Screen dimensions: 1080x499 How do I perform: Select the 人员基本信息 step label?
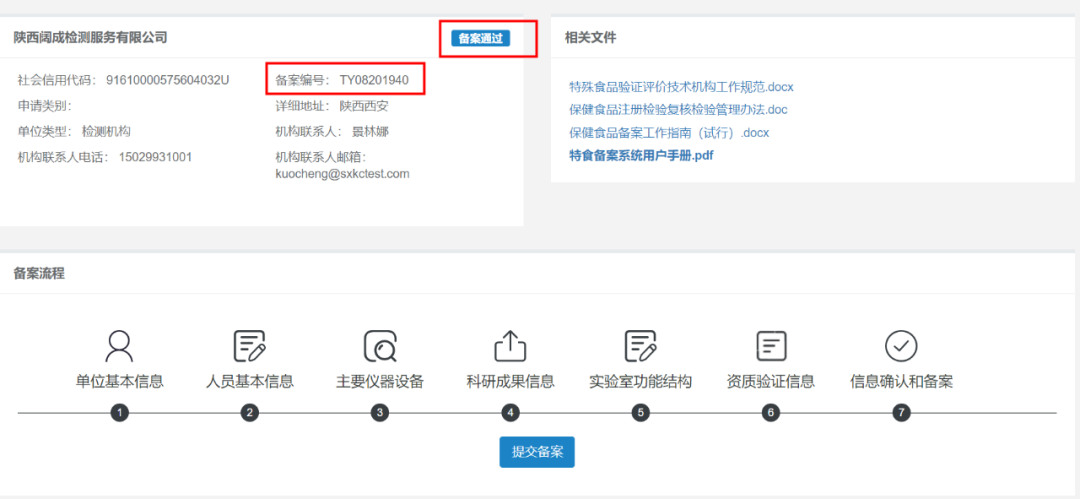tap(250, 382)
